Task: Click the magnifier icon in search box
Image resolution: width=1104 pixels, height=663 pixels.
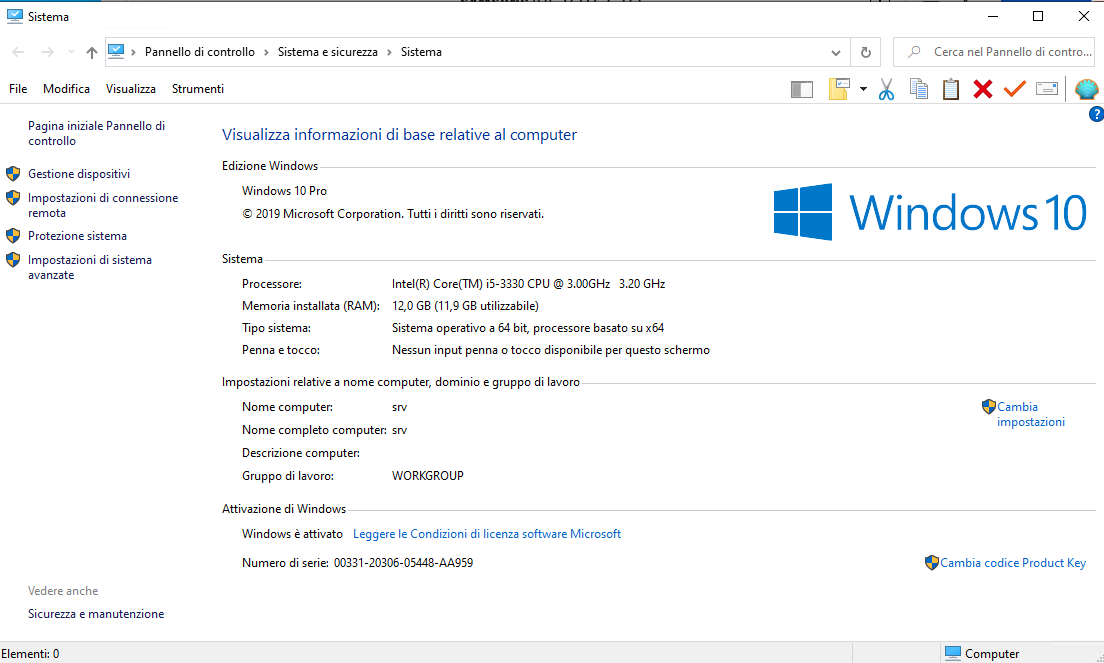Action: (914, 52)
